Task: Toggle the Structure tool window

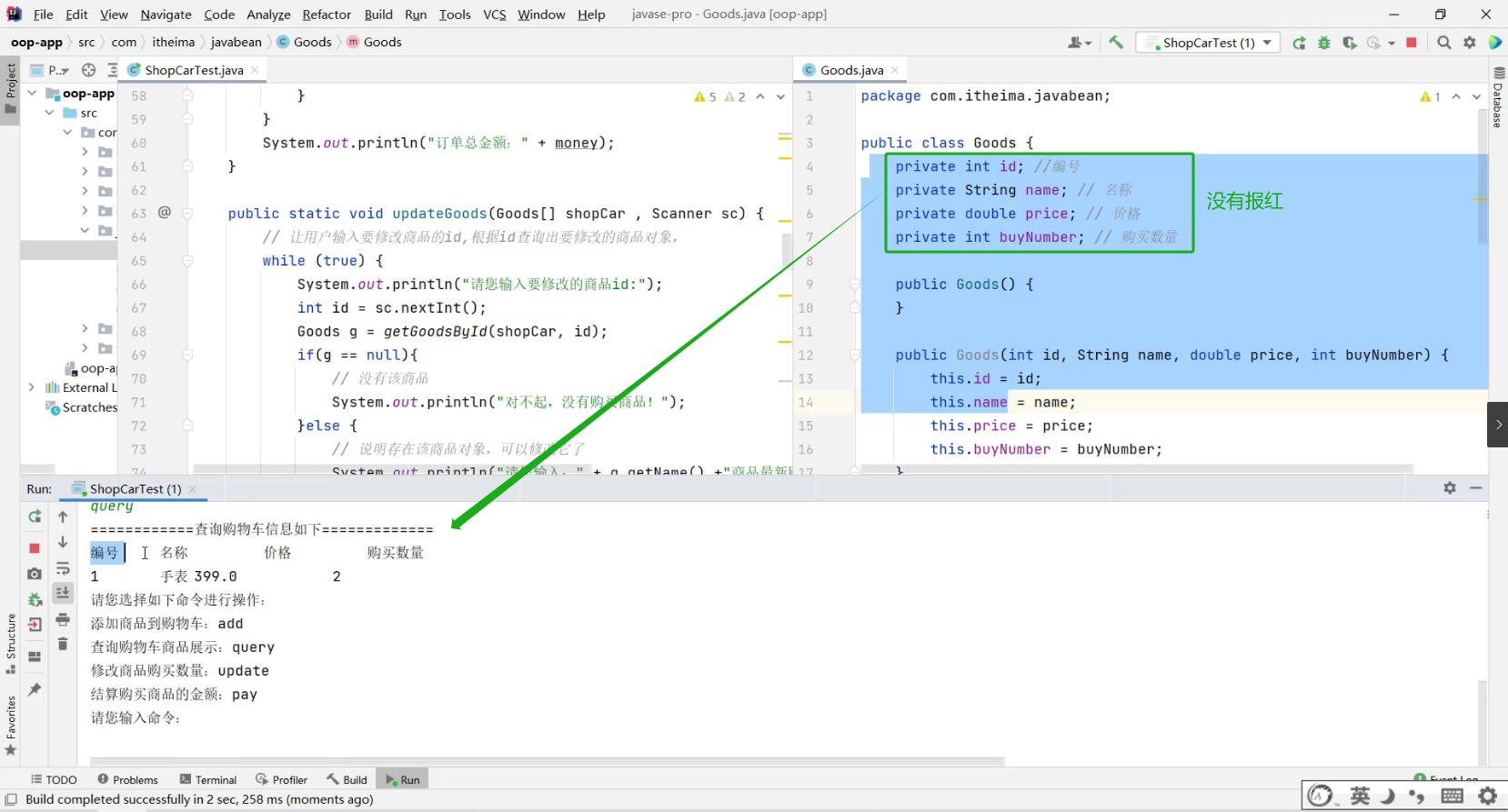Action: 10,644
